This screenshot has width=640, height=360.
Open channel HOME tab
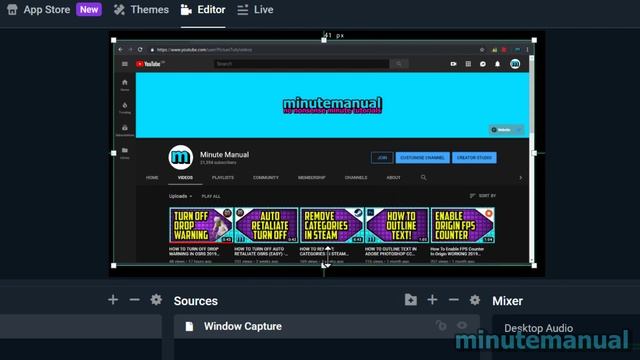pos(152,178)
